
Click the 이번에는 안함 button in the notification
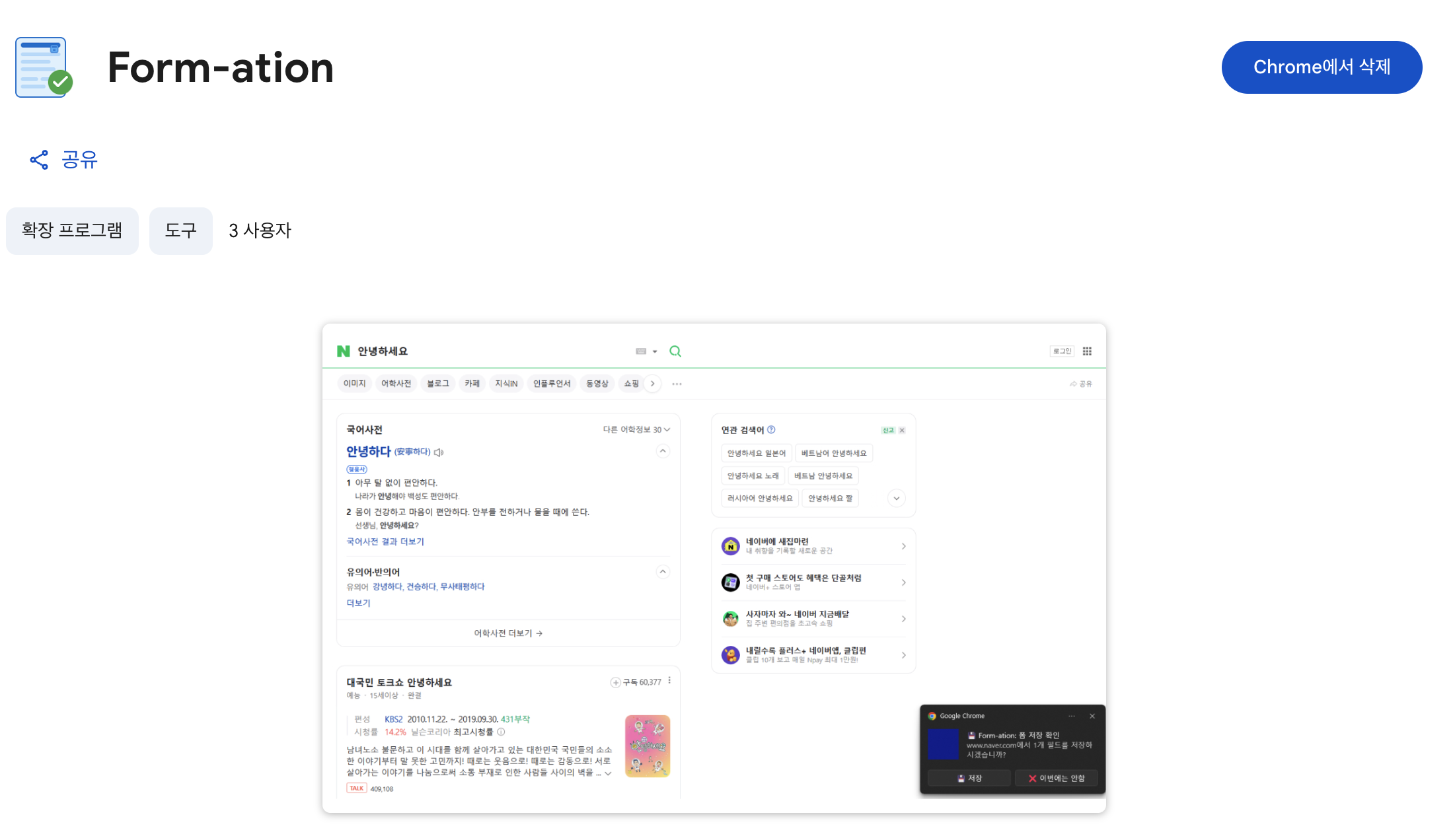(1056, 779)
